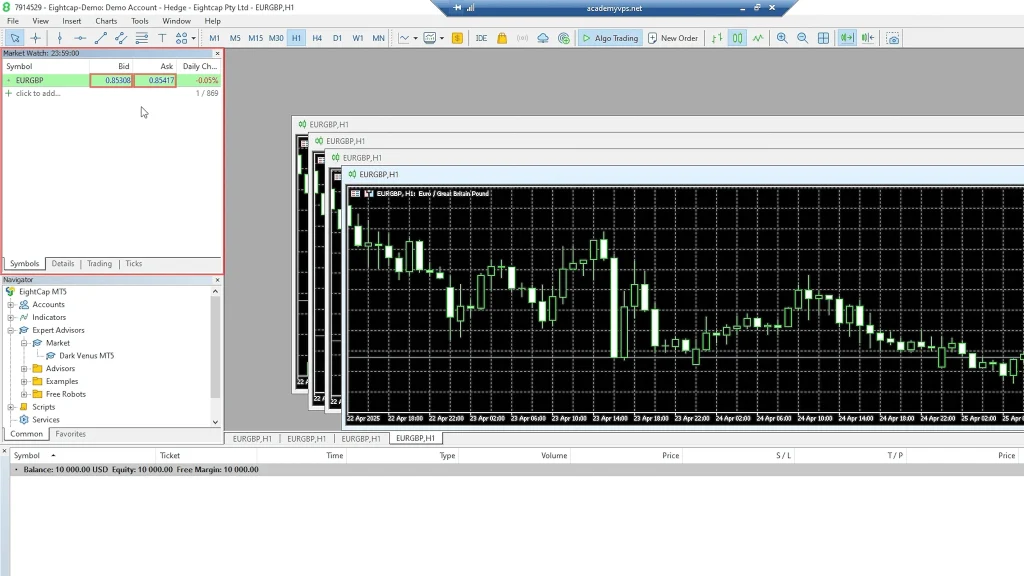Toggle the Algo Trading button
Viewport: 1024px width, 576px height.
(610, 38)
